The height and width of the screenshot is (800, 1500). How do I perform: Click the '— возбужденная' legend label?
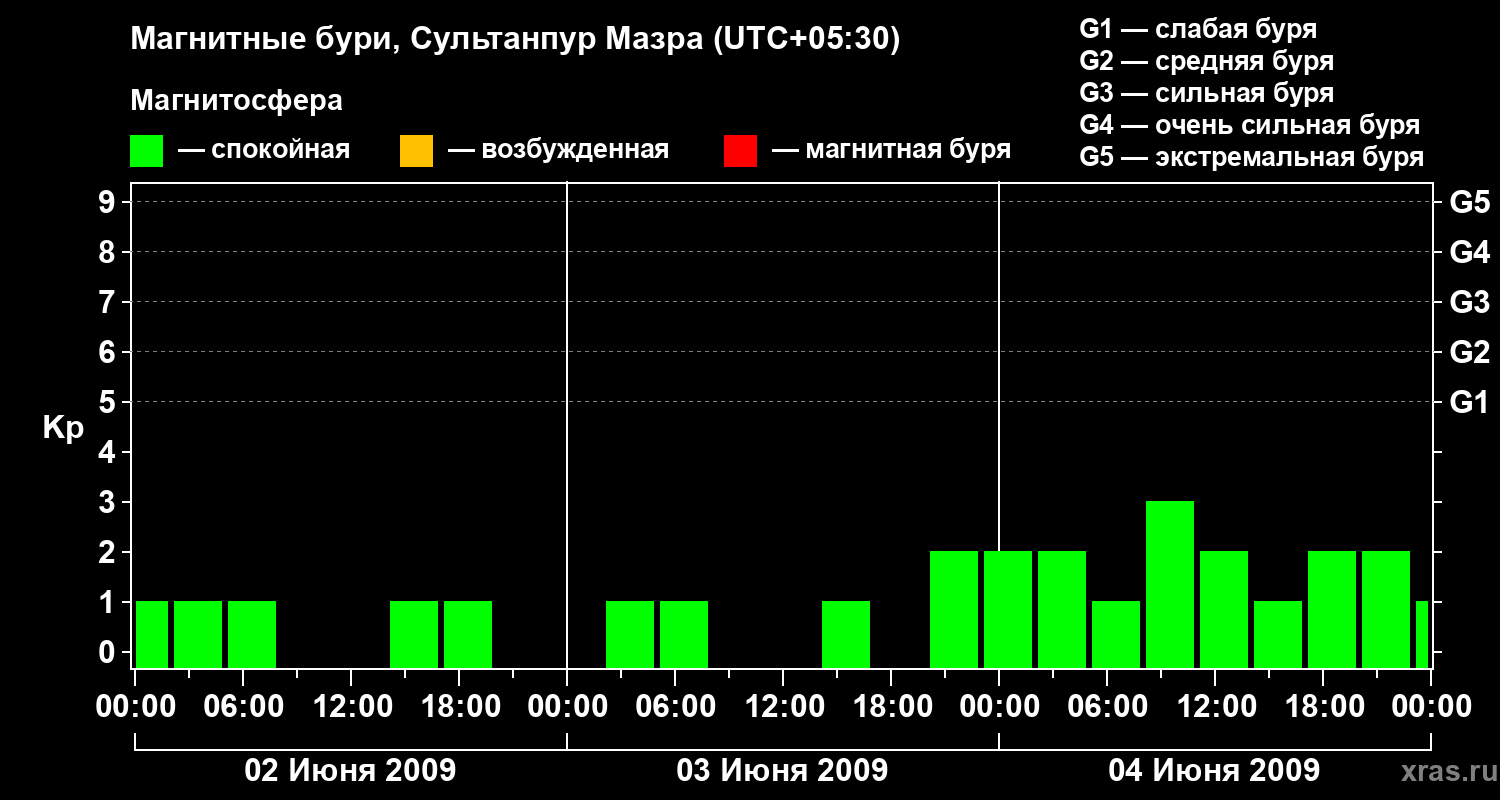click(559, 150)
